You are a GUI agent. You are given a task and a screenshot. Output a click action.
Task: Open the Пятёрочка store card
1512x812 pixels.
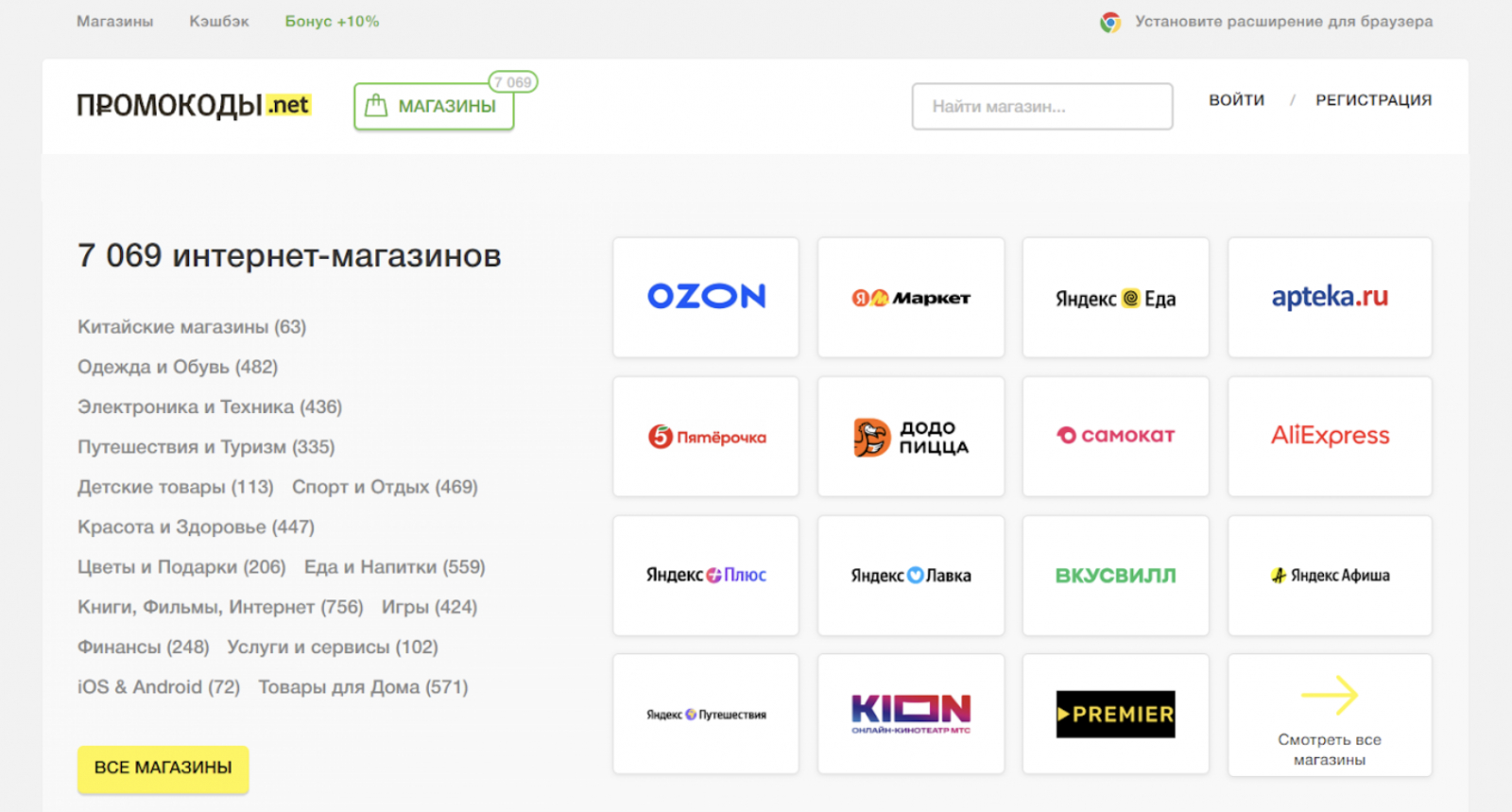pos(706,436)
